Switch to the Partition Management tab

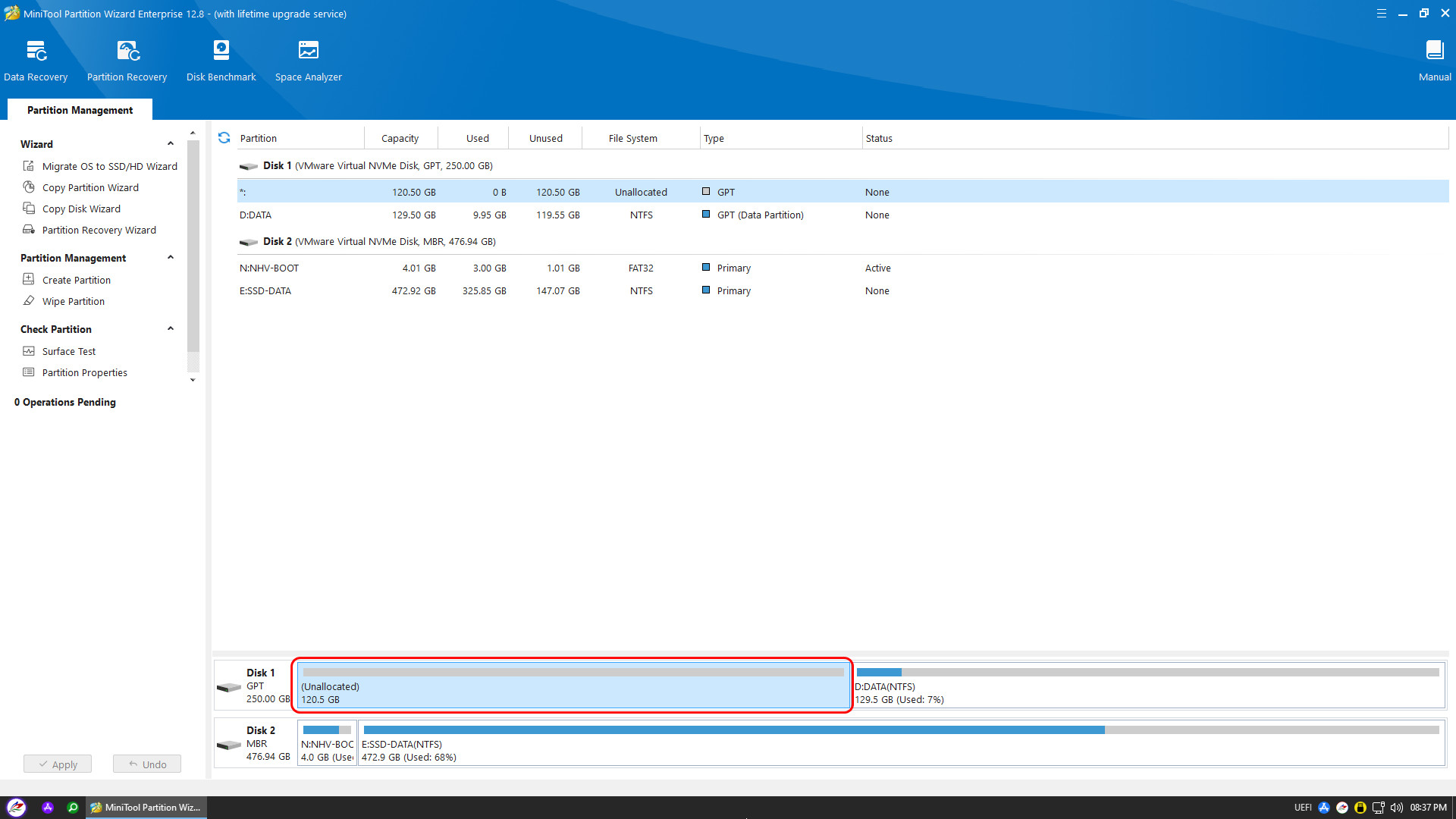pyautogui.click(x=80, y=110)
